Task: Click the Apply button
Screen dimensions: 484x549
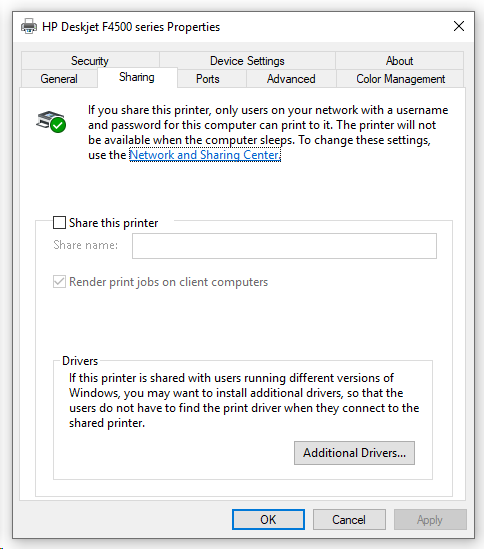Action: click(430, 519)
